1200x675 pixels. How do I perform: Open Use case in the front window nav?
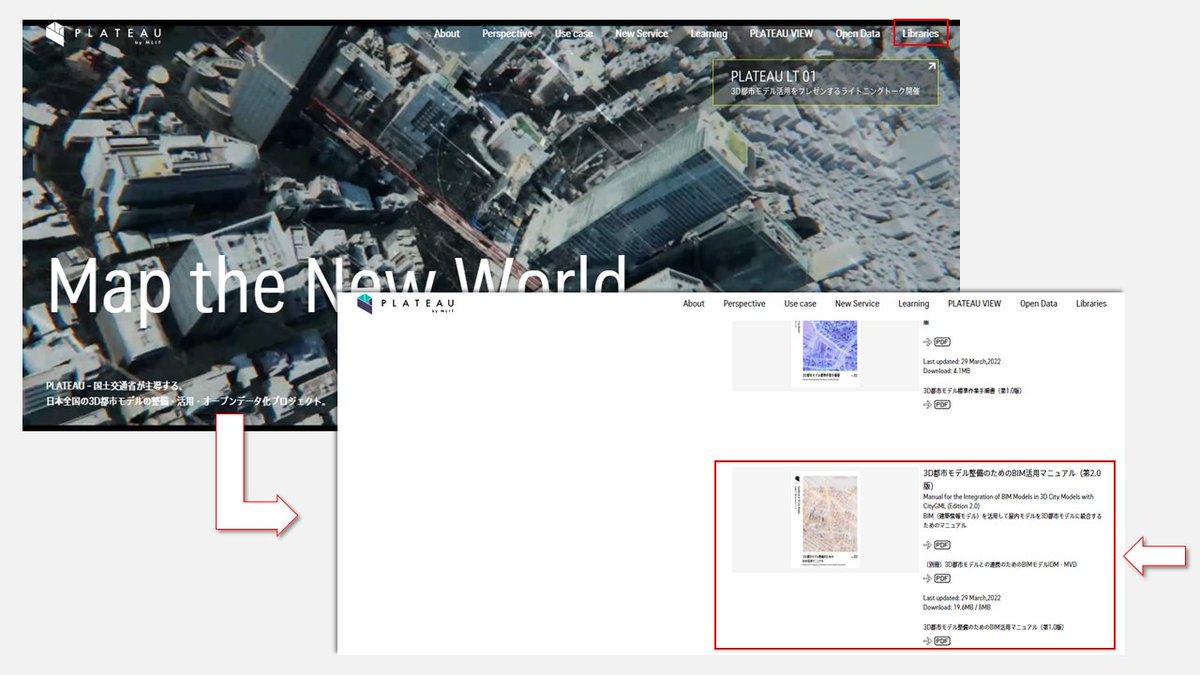pos(800,304)
